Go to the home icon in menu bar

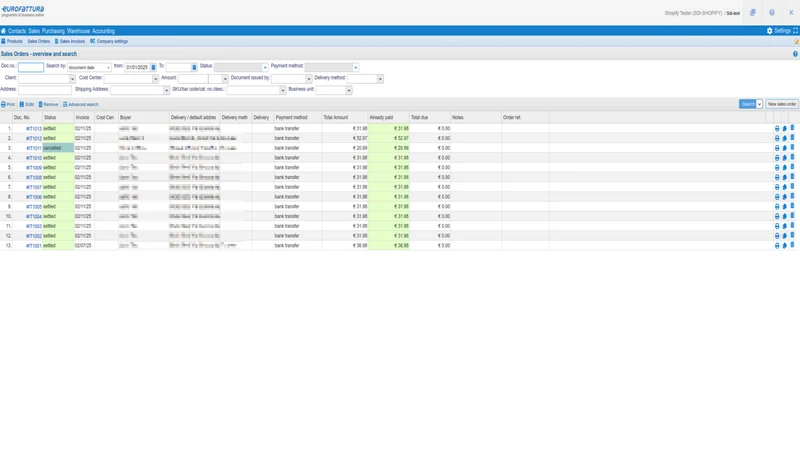click(4, 31)
